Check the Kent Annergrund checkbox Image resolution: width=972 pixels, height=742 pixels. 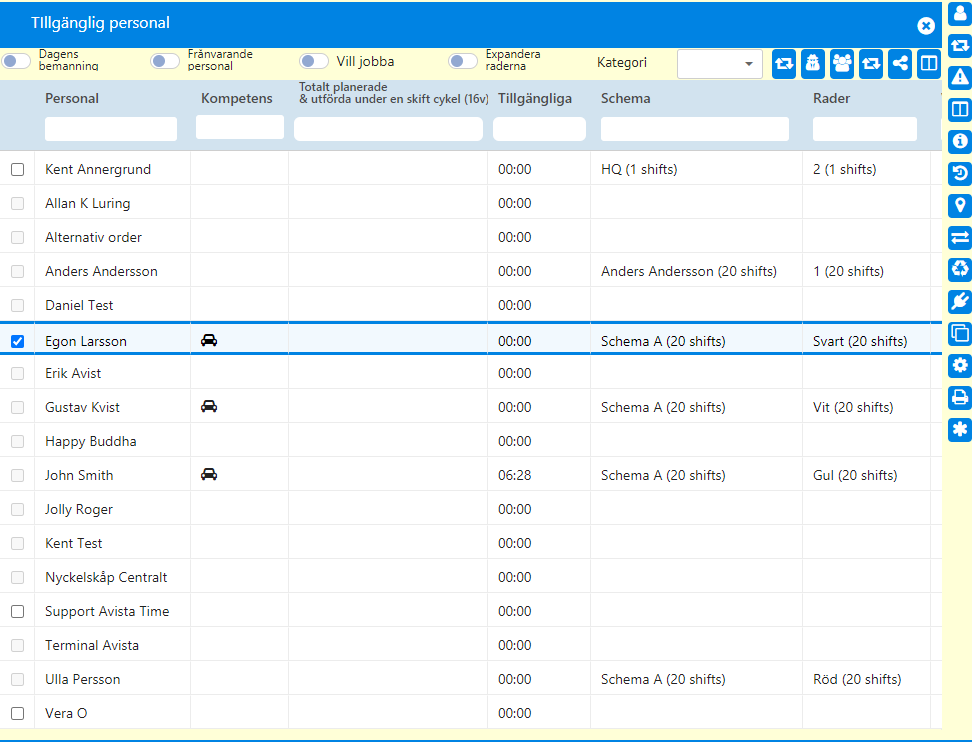pos(17,169)
